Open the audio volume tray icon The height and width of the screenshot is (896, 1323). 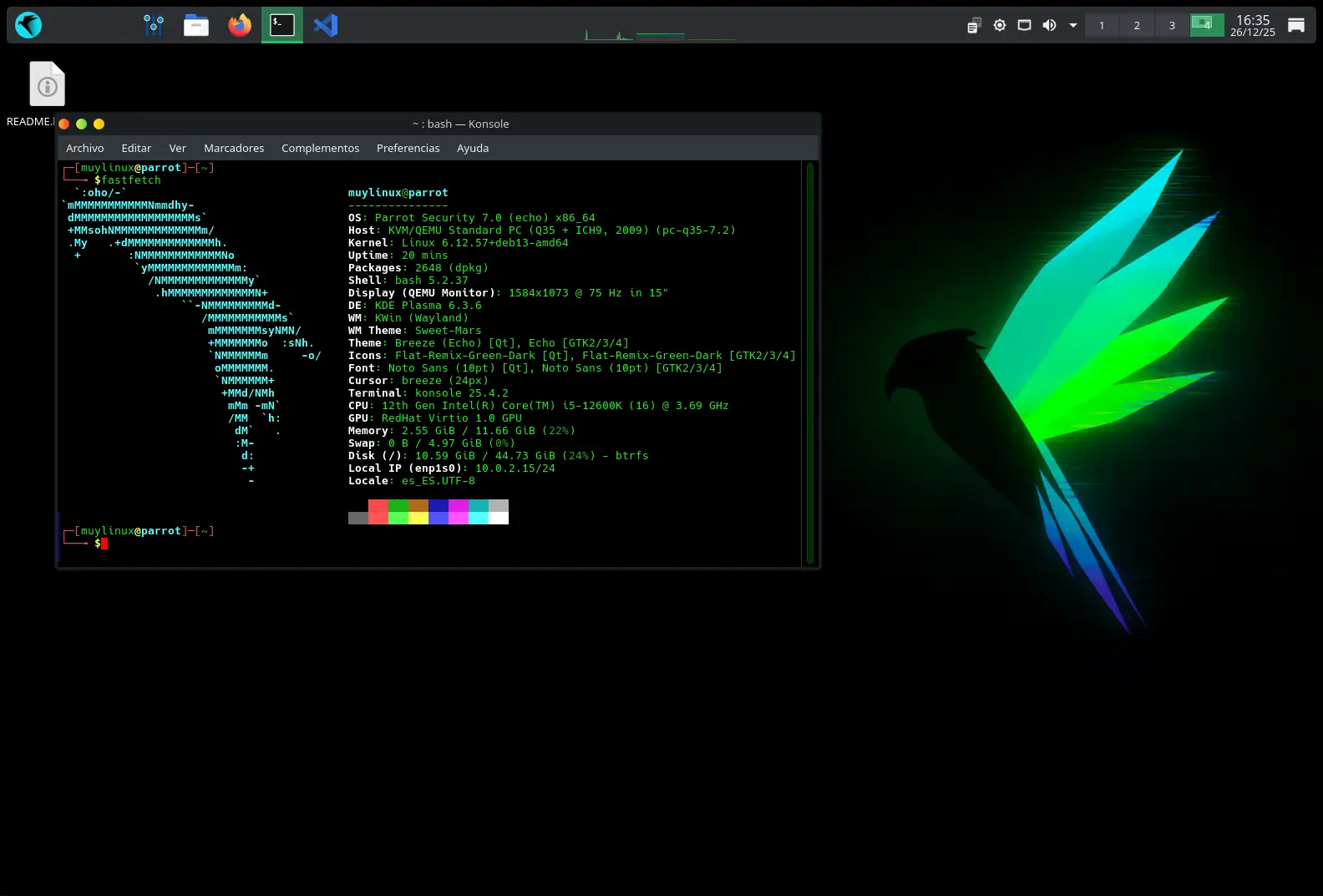1049,25
